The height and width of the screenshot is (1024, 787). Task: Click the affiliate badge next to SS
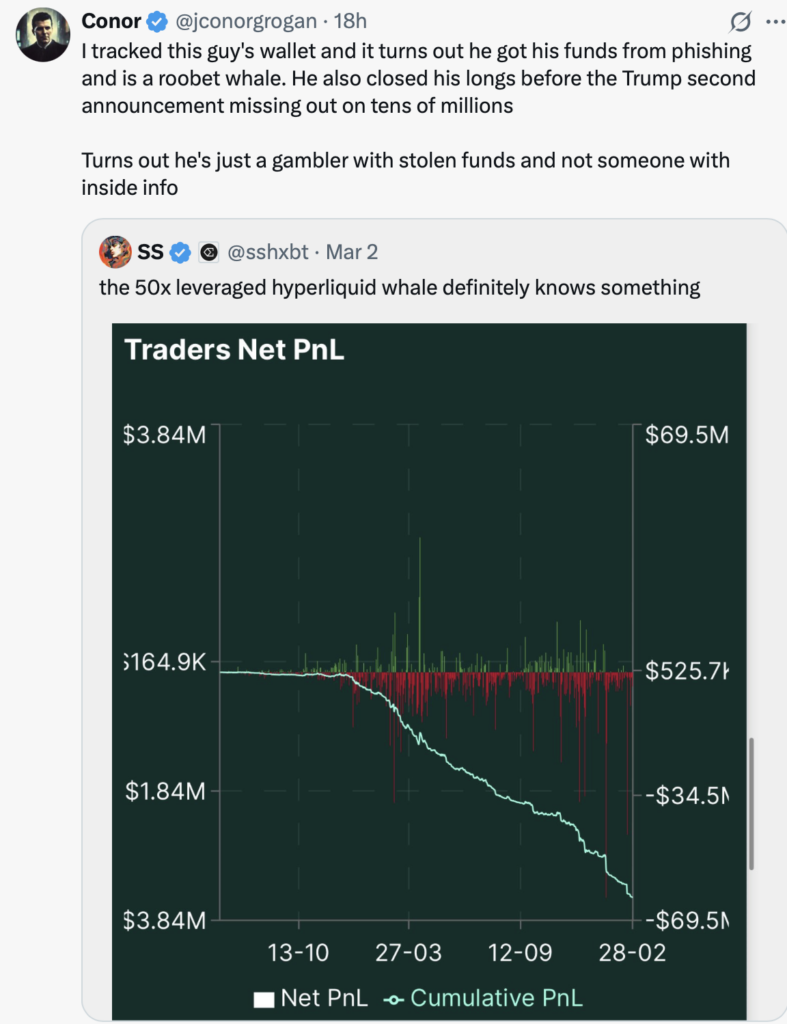[x=209, y=253]
